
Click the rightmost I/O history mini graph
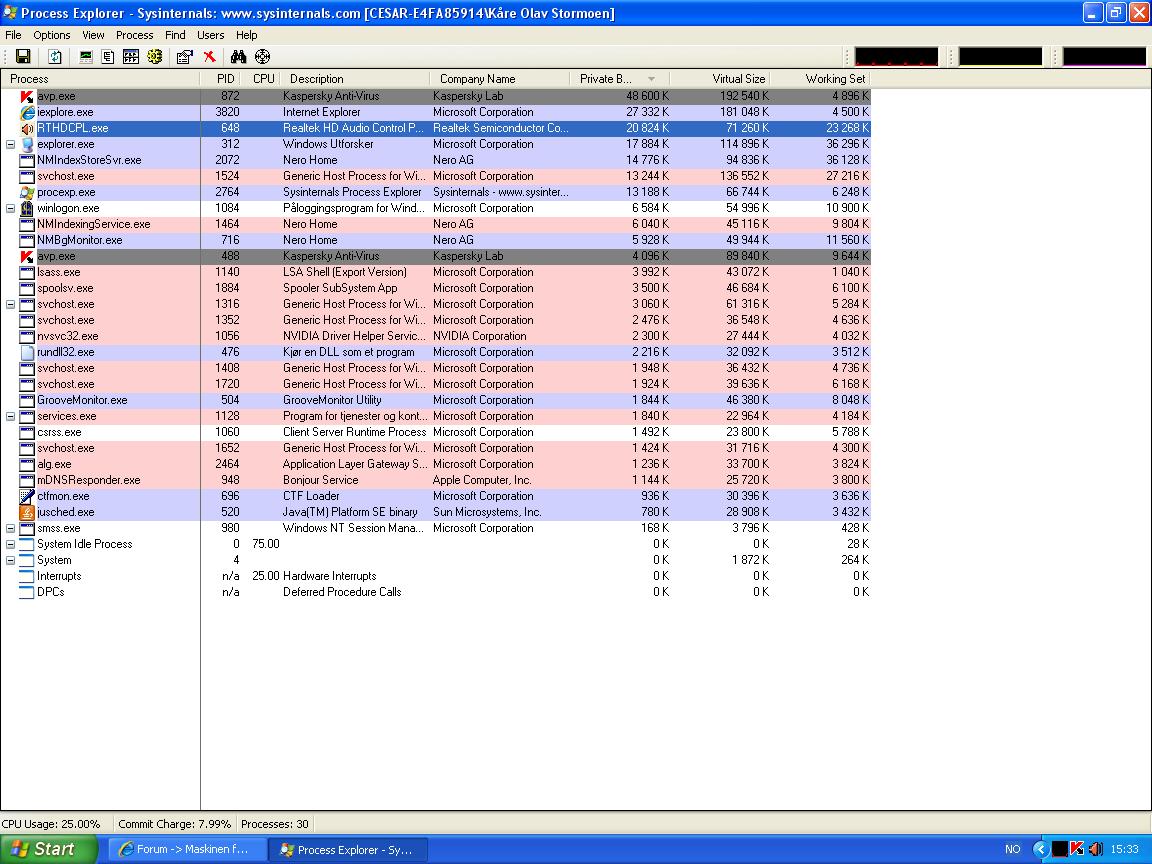click(1104, 57)
